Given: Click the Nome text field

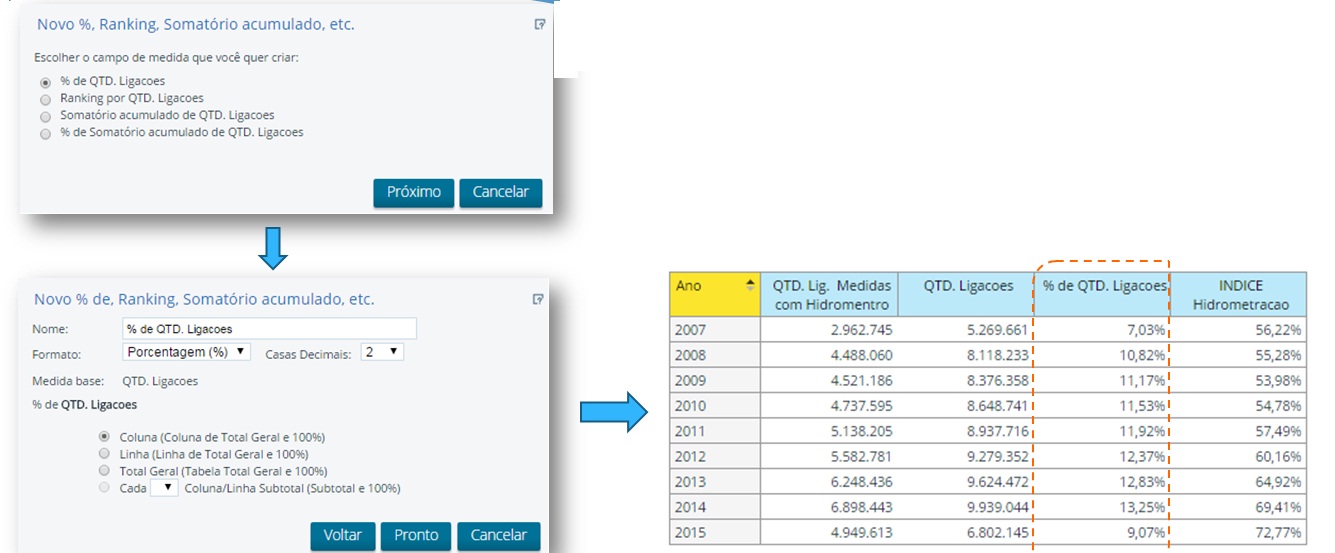Looking at the screenshot, I should pos(268,329).
